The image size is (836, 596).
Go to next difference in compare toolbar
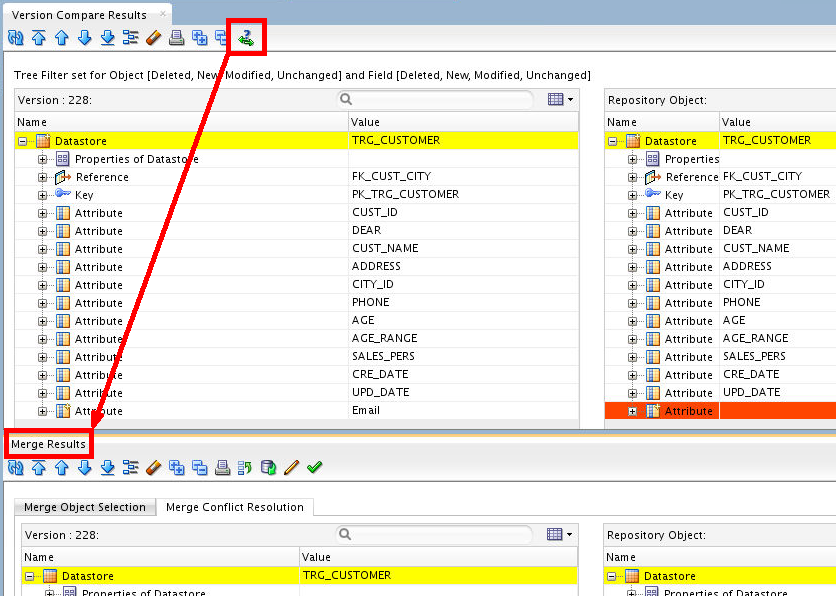[x=84, y=38]
